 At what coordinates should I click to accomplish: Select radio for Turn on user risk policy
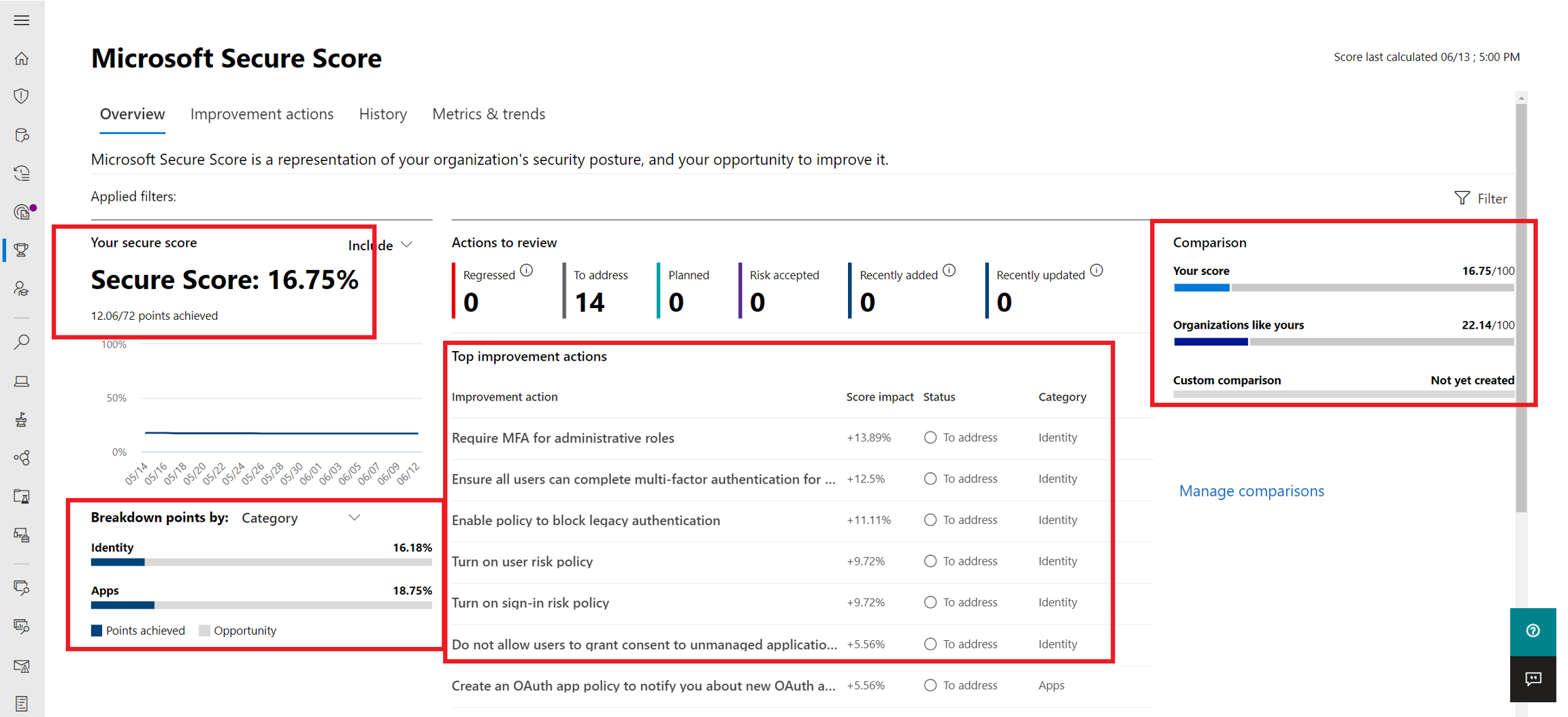930,561
